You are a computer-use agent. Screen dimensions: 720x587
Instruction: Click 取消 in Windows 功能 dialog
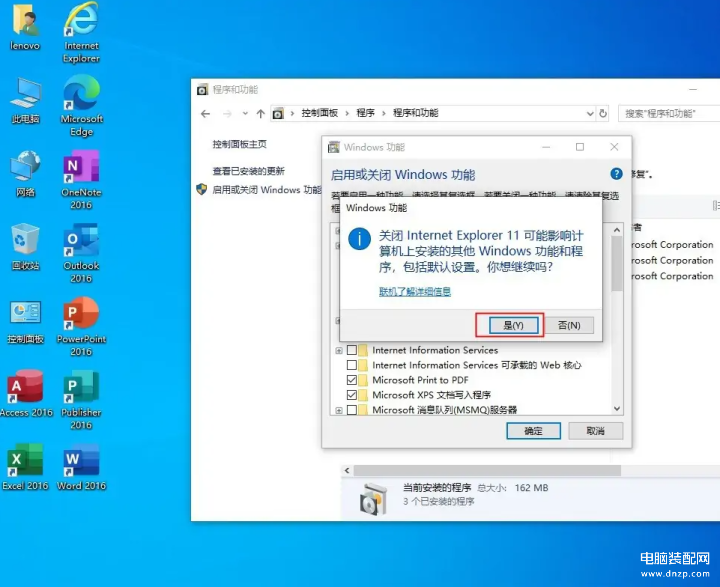click(x=596, y=431)
